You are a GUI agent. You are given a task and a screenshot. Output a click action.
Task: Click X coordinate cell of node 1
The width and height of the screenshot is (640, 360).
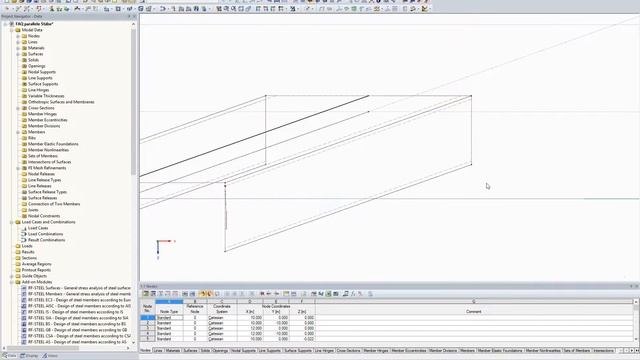pyautogui.click(x=250, y=318)
